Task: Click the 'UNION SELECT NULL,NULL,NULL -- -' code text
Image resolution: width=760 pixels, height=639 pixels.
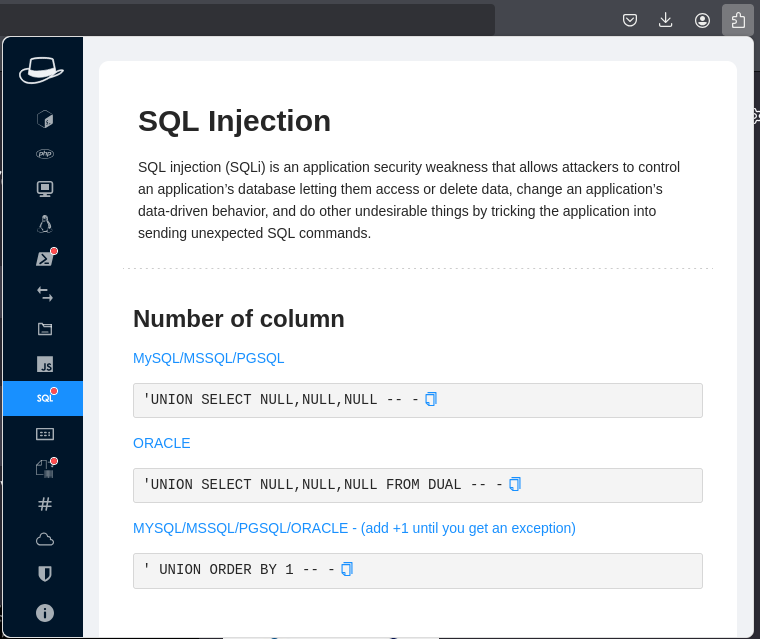Action: (x=281, y=399)
